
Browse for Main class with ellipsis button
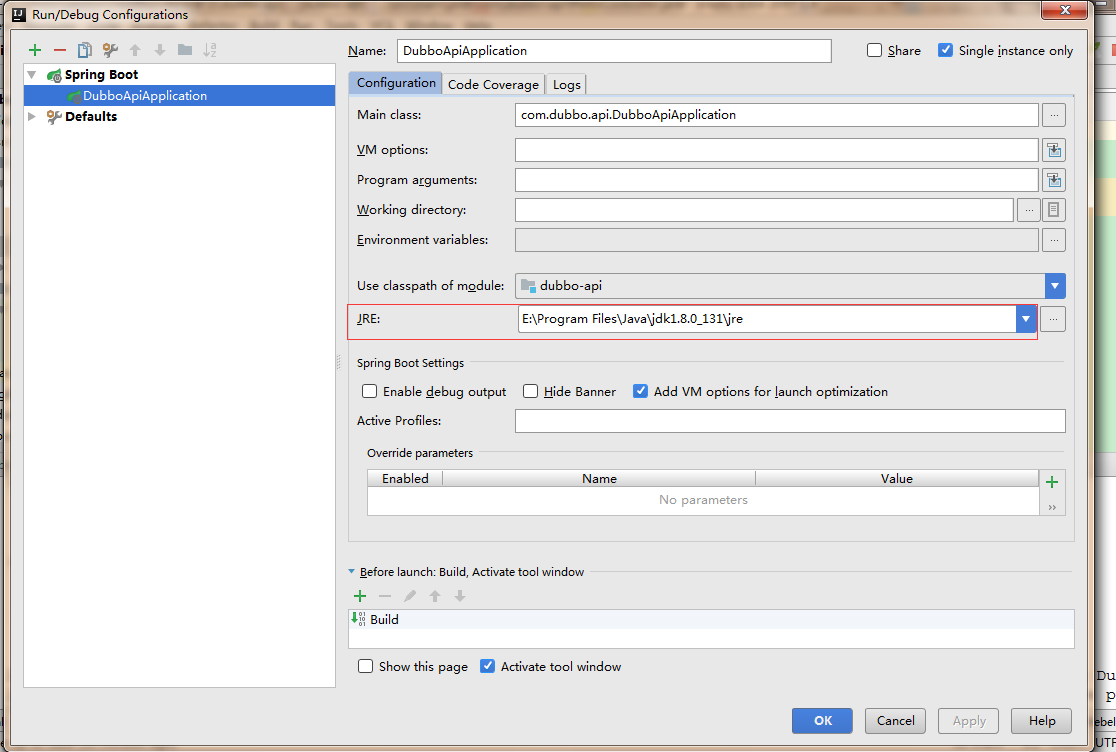pyautogui.click(x=1053, y=115)
